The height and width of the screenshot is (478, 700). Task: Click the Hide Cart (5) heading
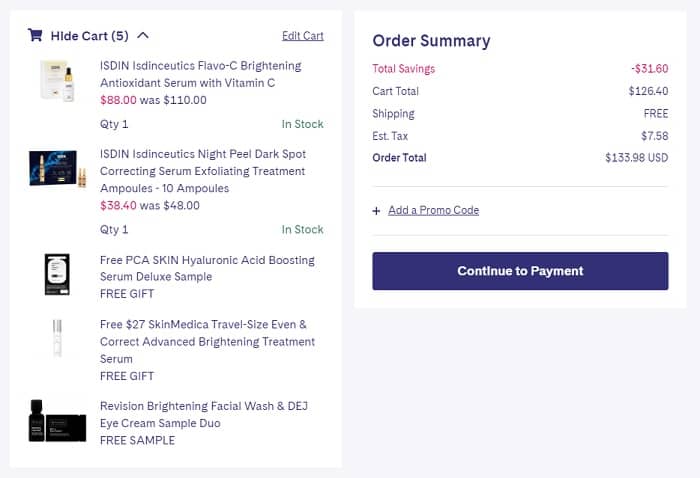tap(90, 36)
